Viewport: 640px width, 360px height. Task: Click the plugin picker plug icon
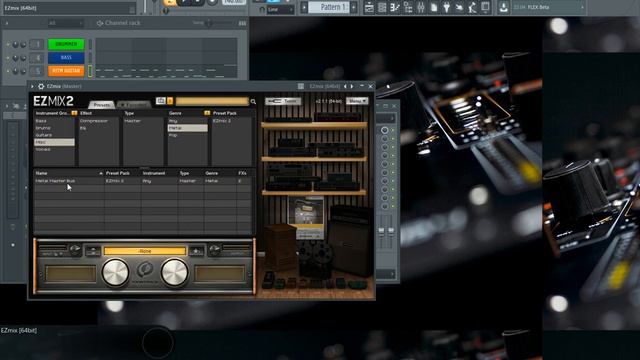click(447, 7)
